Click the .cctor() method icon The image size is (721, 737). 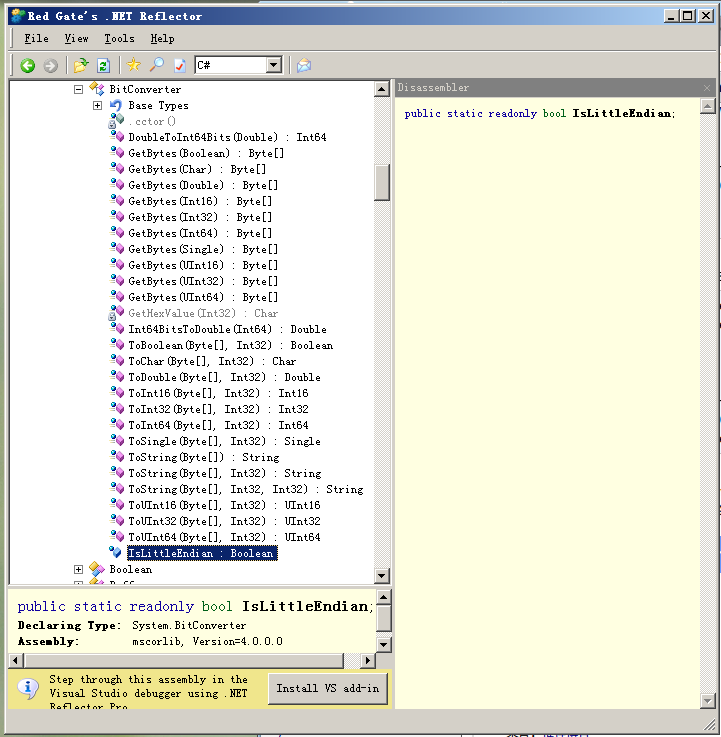point(117,121)
